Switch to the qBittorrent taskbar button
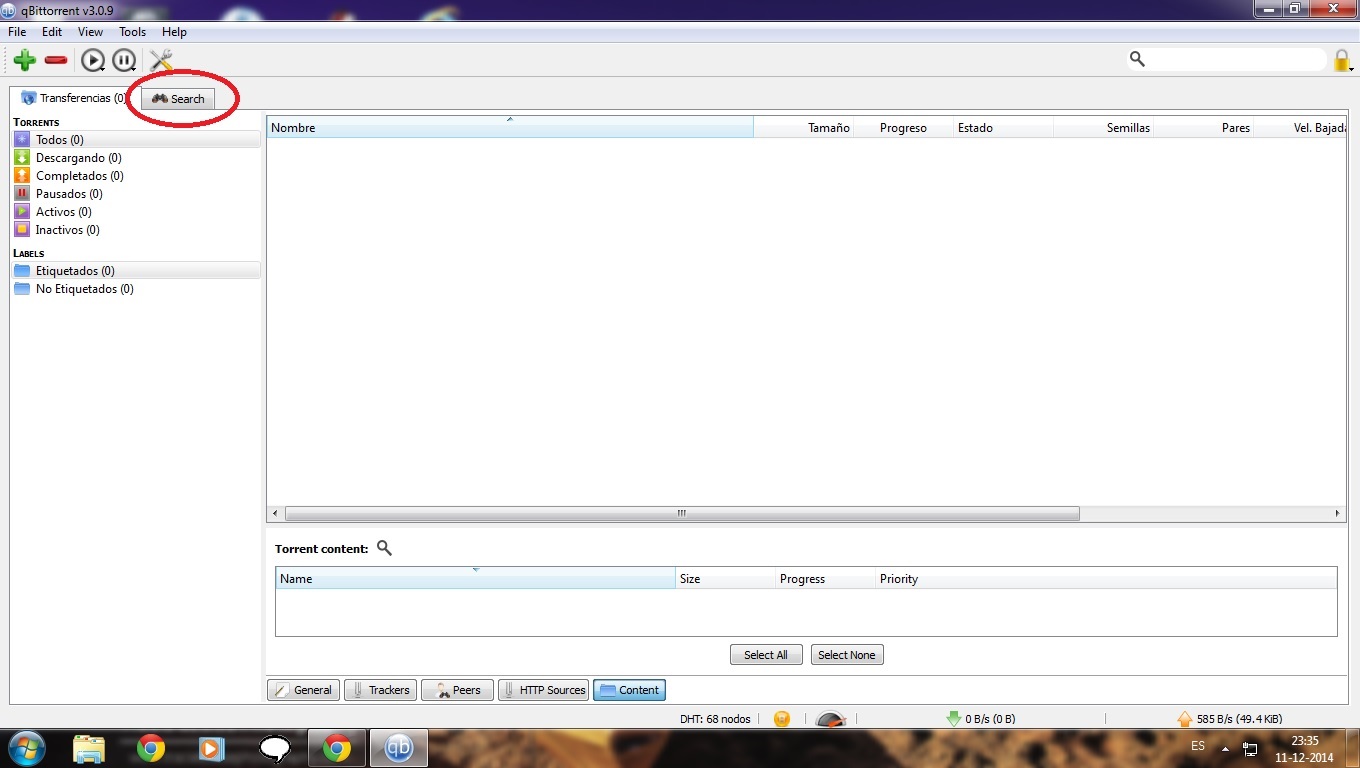Image resolution: width=1360 pixels, height=768 pixels. click(399, 748)
